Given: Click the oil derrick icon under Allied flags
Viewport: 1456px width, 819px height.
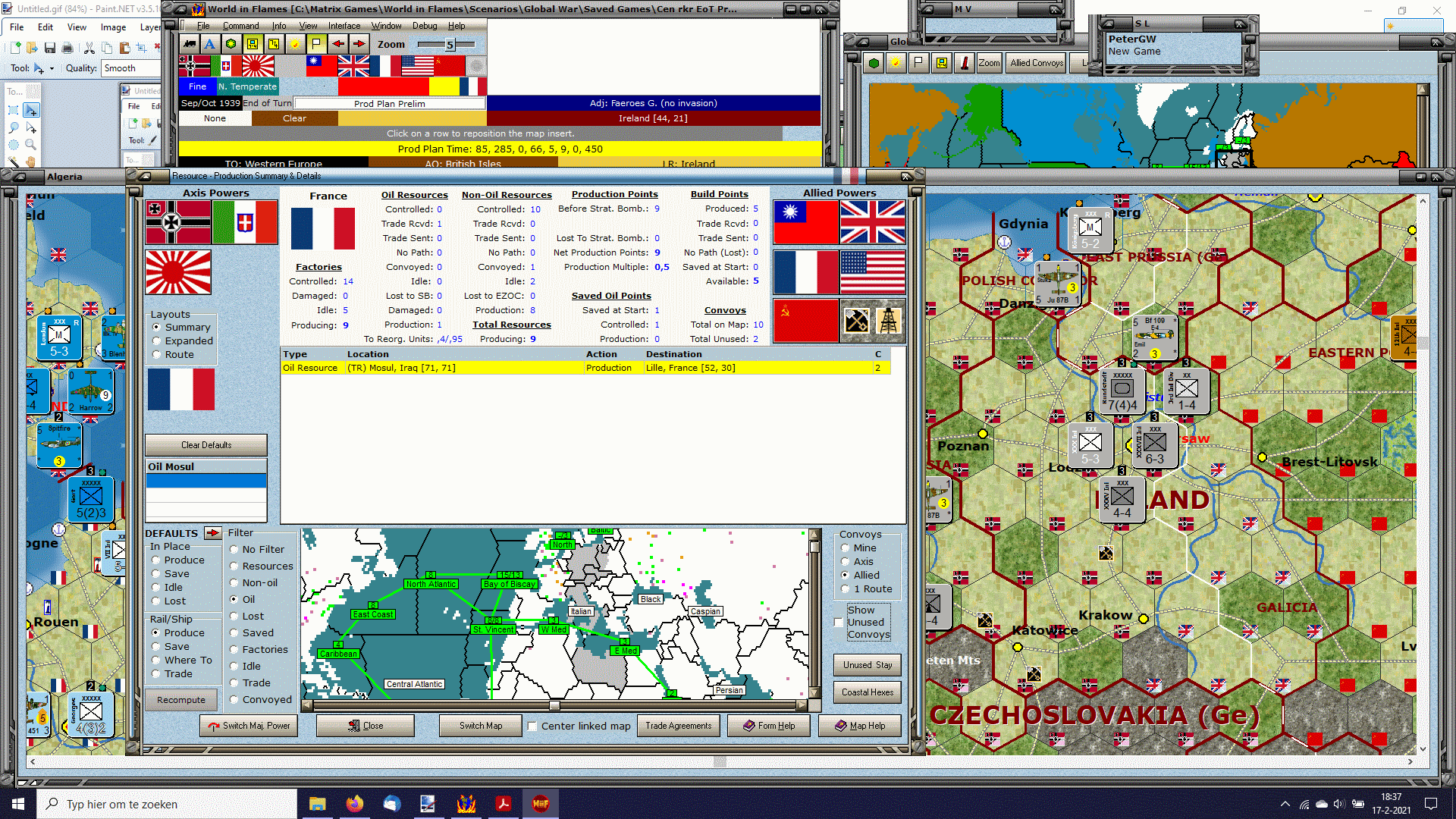Looking at the screenshot, I should (x=888, y=321).
